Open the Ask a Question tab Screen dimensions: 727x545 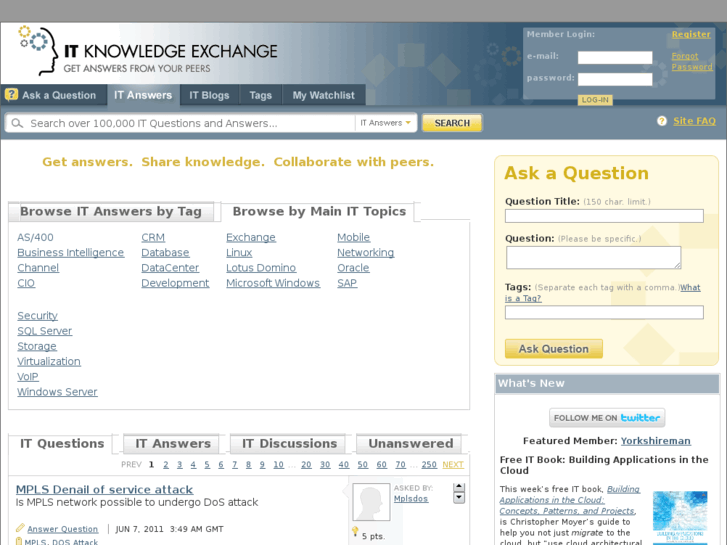click(x=54, y=95)
